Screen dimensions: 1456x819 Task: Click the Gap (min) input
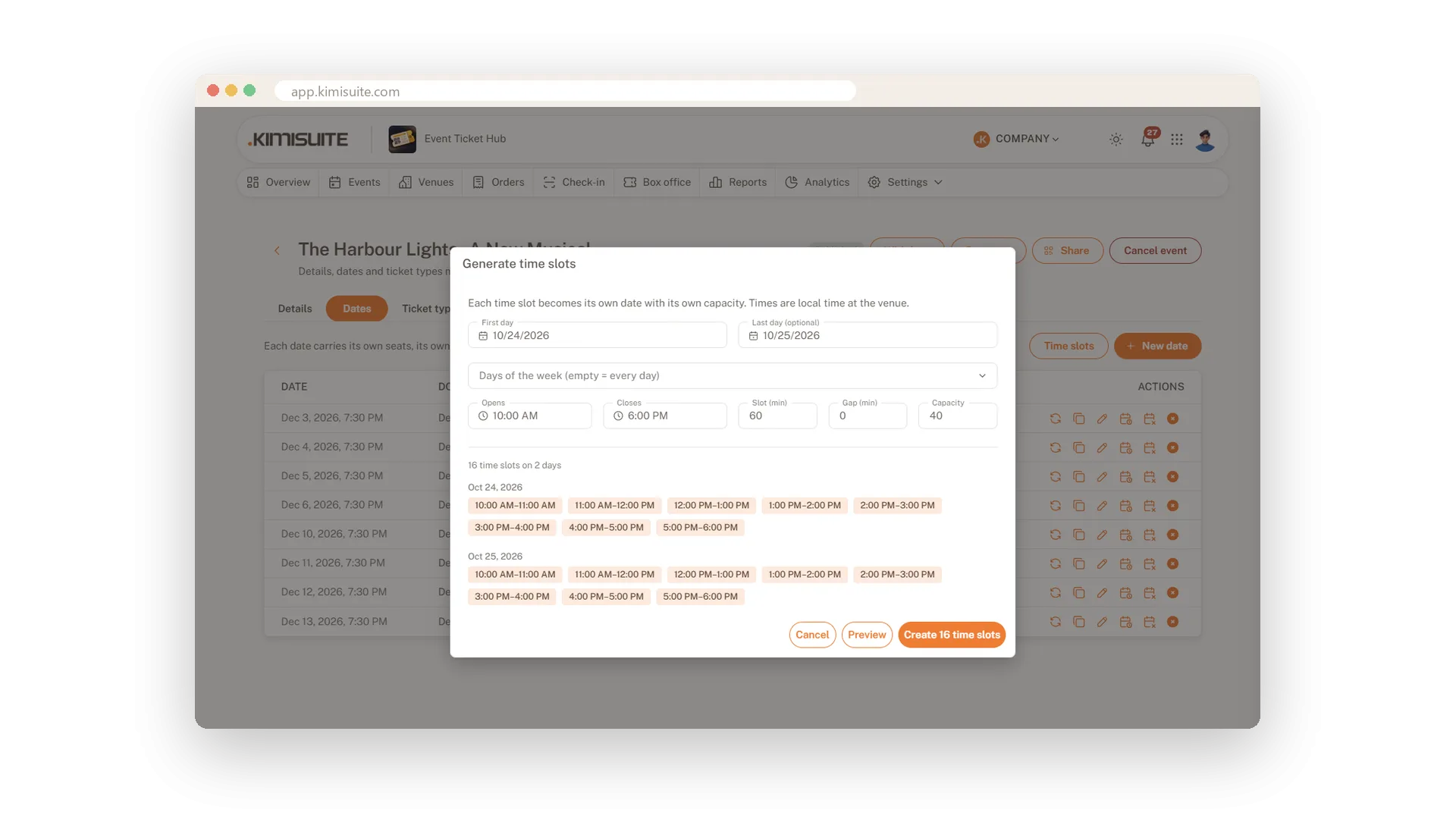coord(868,416)
